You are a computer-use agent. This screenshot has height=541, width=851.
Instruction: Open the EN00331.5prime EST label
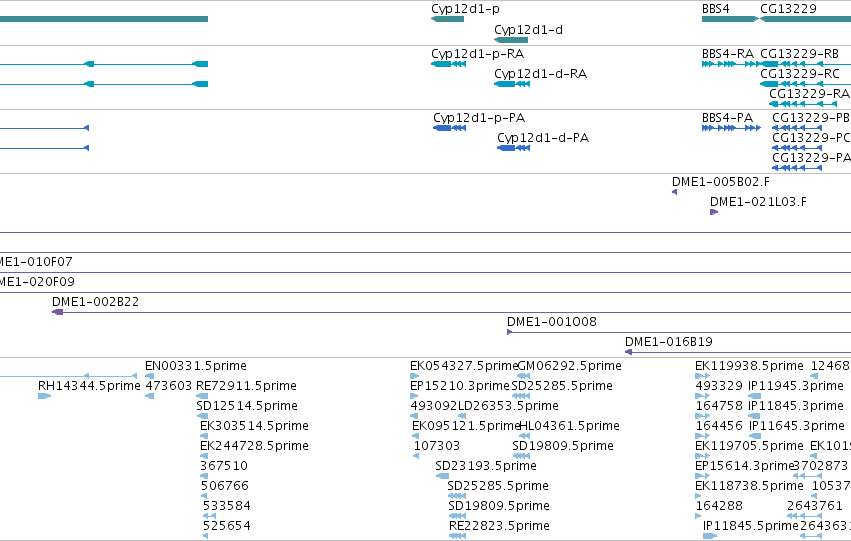196,366
